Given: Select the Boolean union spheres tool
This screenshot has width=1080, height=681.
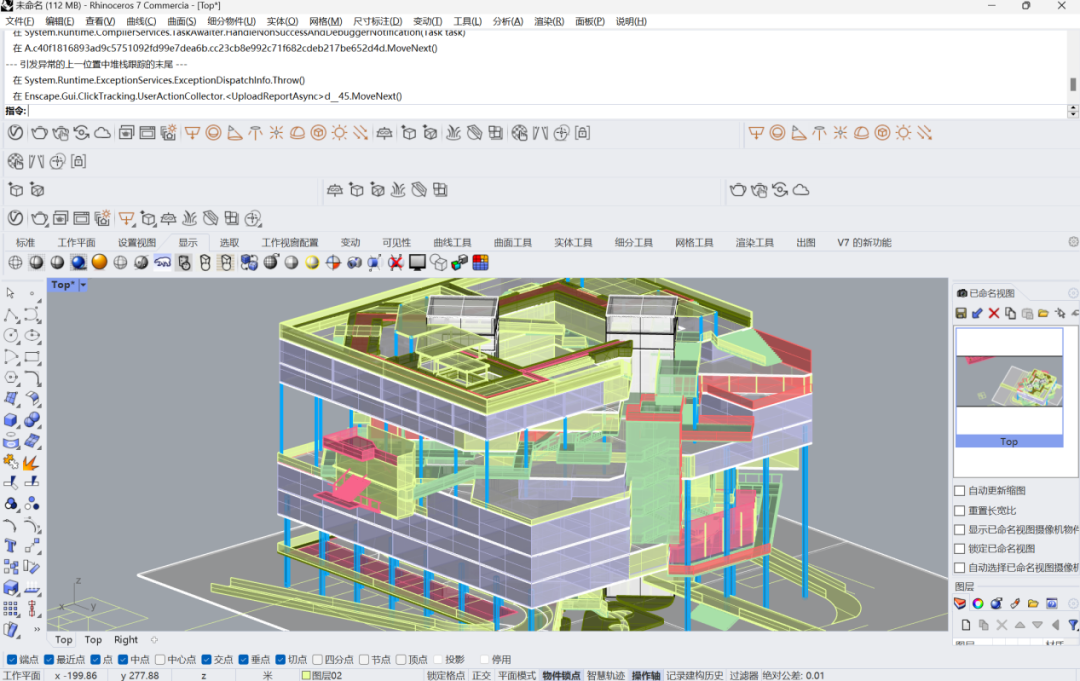Looking at the screenshot, I should point(32,420).
